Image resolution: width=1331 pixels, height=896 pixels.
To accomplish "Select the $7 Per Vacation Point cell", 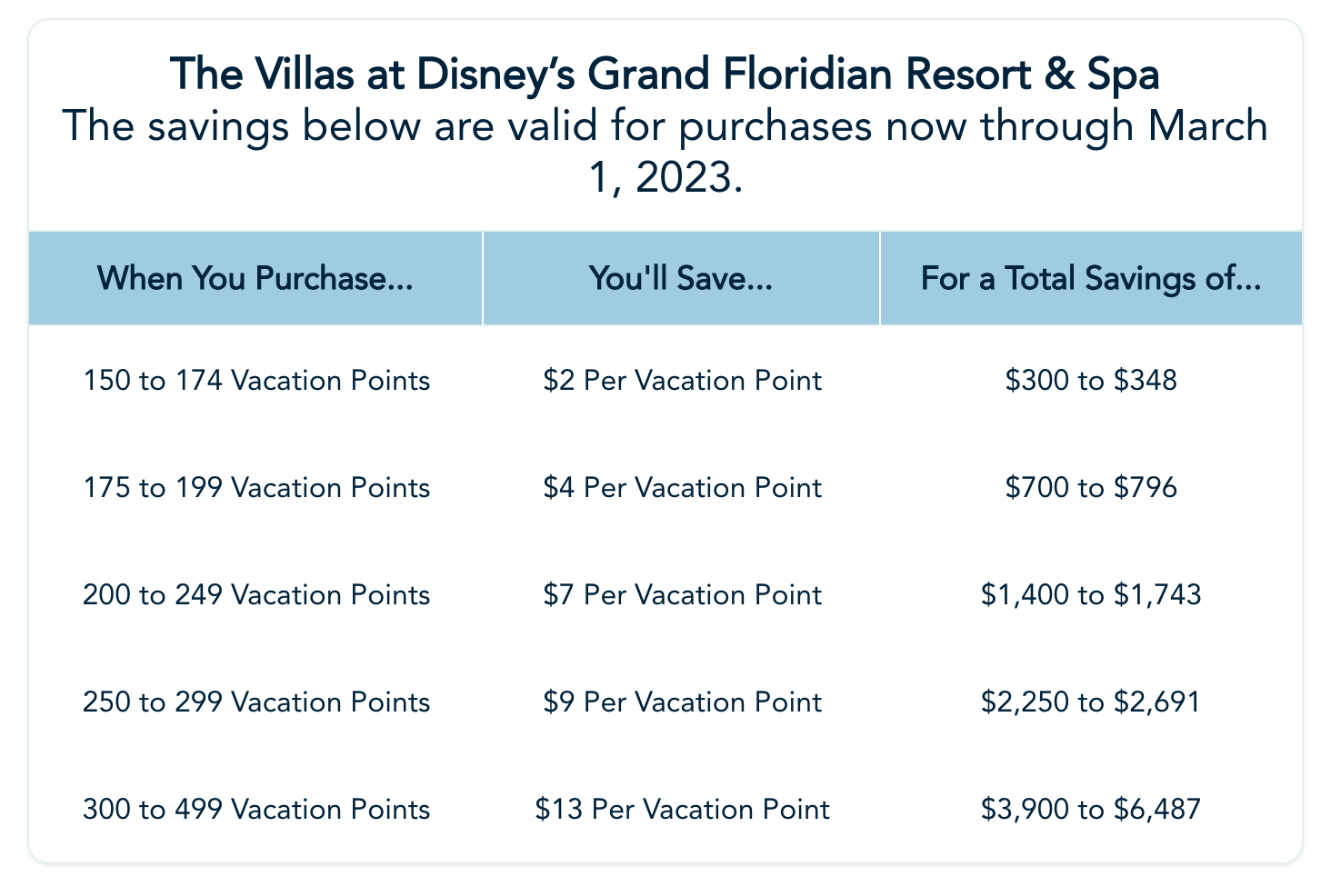I will tap(682, 595).
